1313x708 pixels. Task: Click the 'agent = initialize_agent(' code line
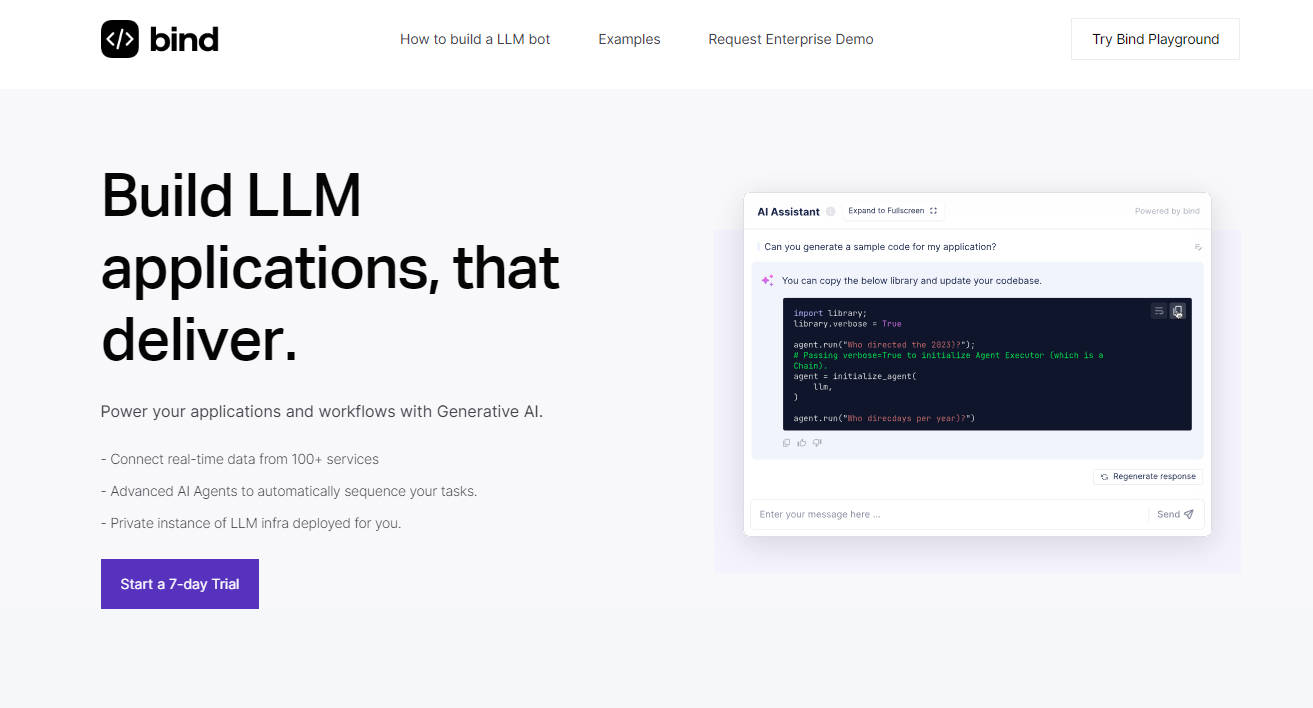tap(855, 376)
